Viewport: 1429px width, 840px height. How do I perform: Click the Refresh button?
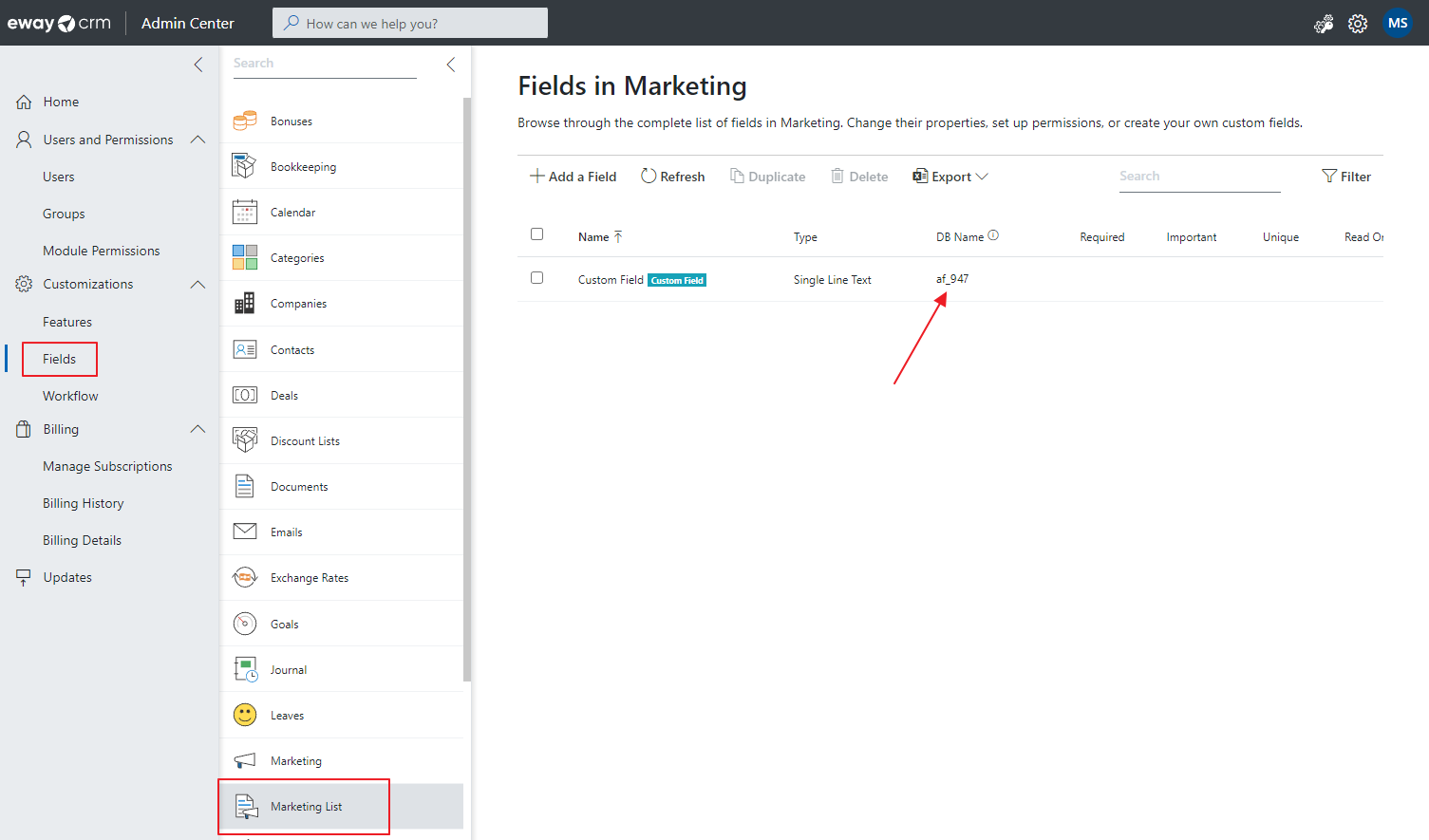click(x=673, y=177)
